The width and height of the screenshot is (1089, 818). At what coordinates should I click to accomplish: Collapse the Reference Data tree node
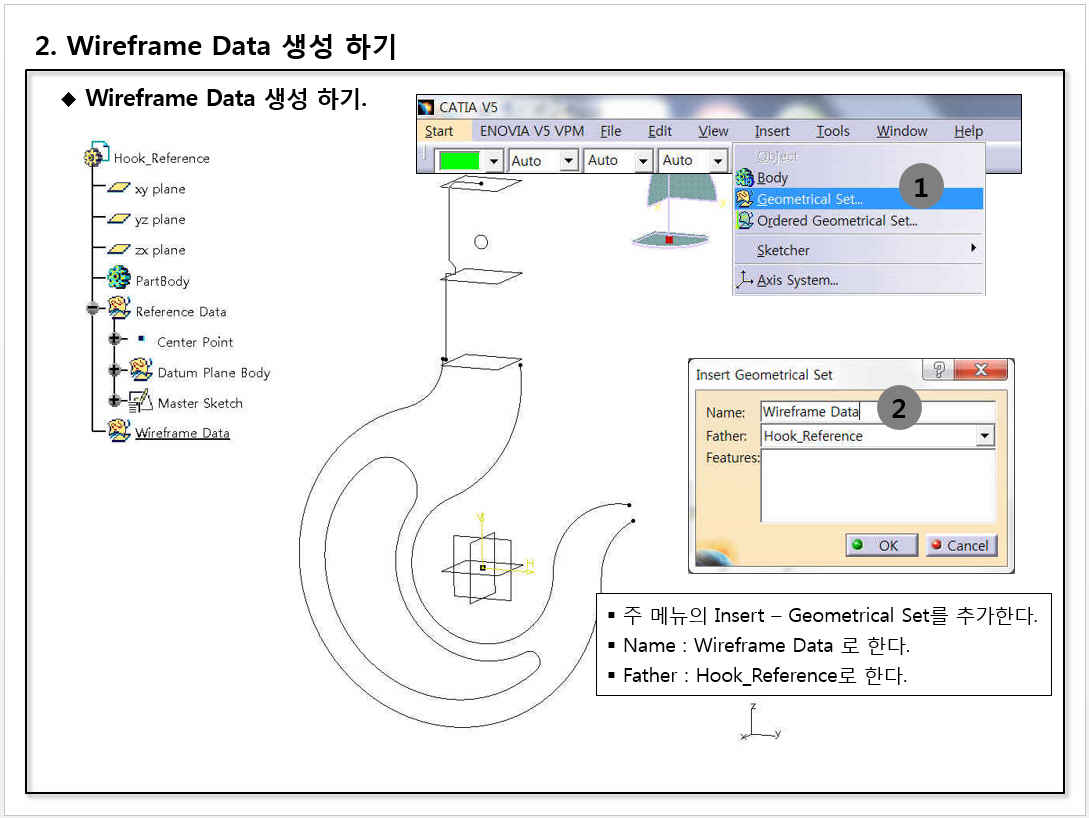point(93,310)
